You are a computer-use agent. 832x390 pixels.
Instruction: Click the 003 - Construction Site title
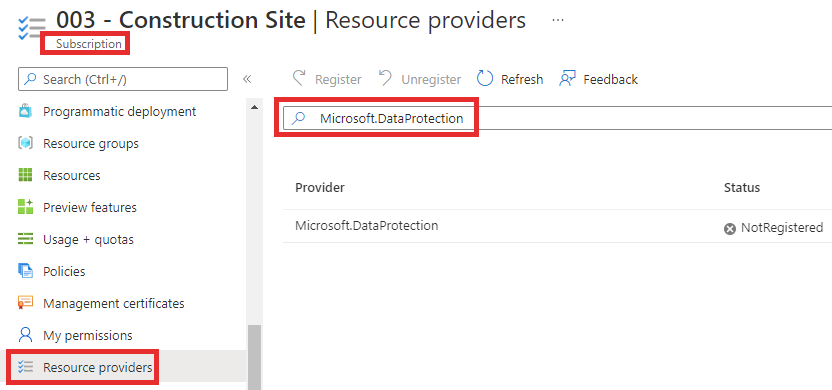click(181, 20)
